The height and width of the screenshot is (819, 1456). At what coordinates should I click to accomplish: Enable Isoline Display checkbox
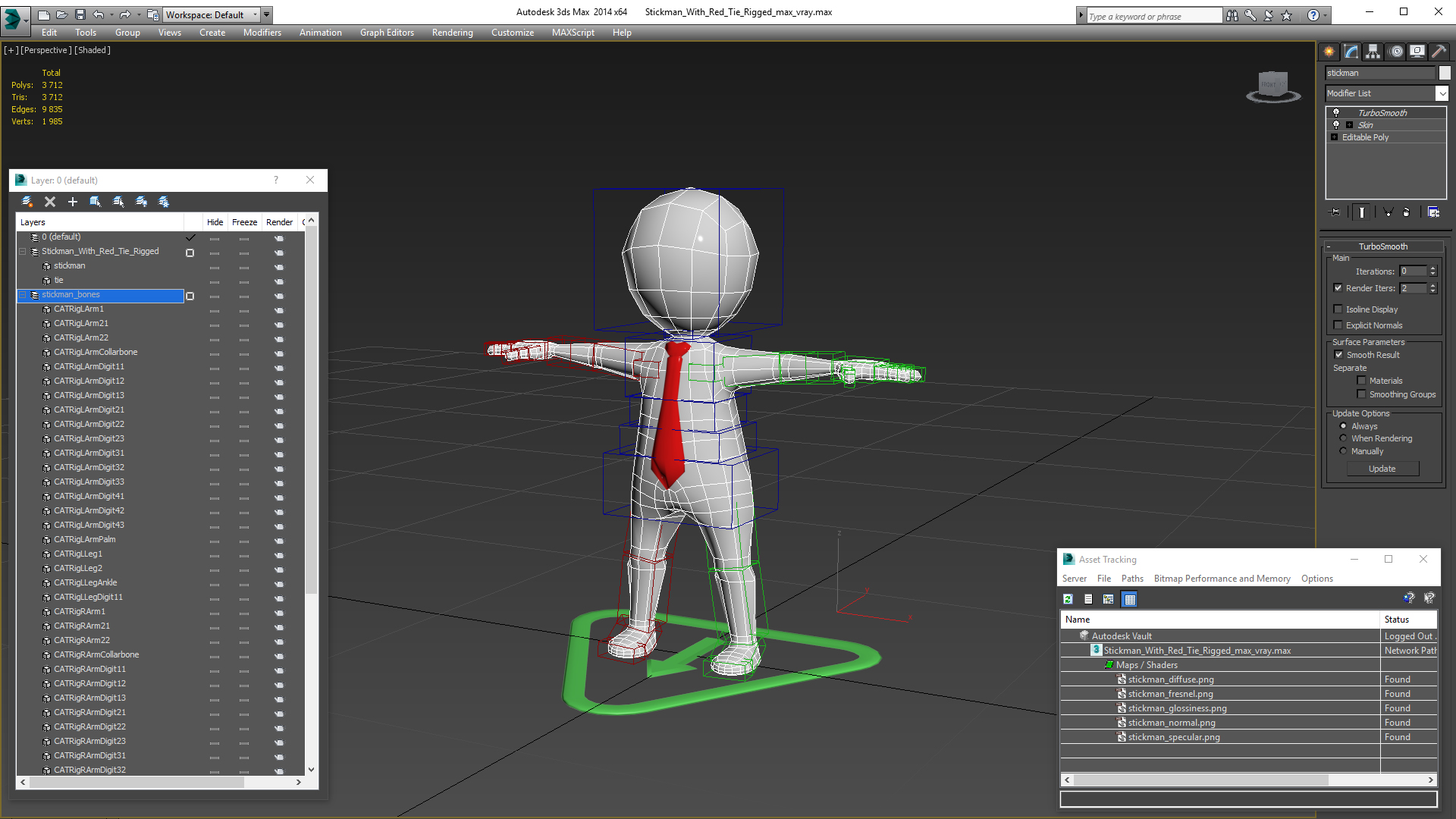point(1338,309)
